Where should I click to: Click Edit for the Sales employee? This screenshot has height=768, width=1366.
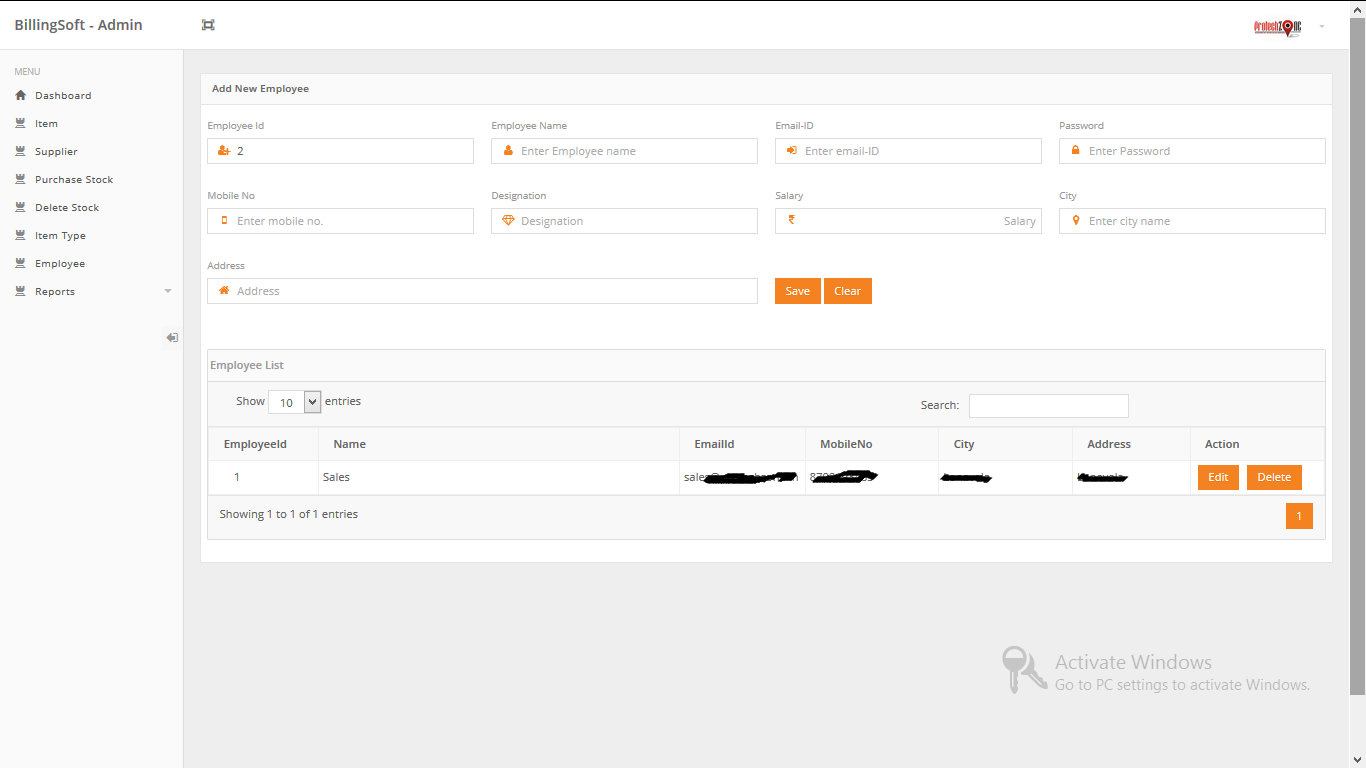click(x=1218, y=477)
